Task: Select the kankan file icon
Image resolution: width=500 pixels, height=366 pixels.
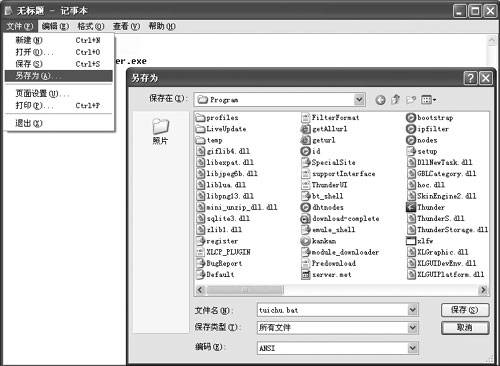Action: coord(306,241)
